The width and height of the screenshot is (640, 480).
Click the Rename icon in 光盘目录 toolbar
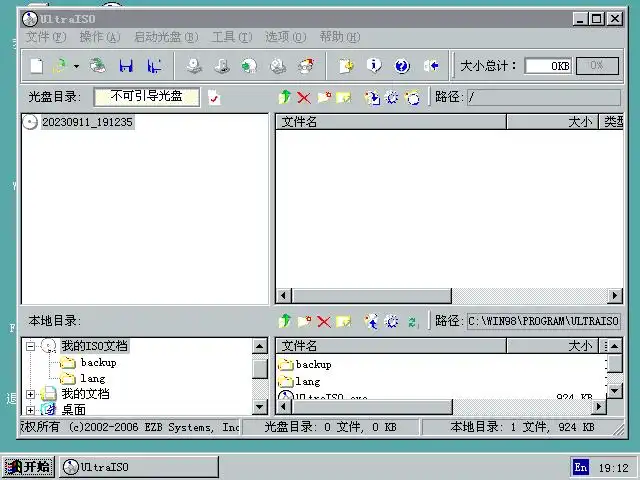pyautogui.click(x=344, y=98)
